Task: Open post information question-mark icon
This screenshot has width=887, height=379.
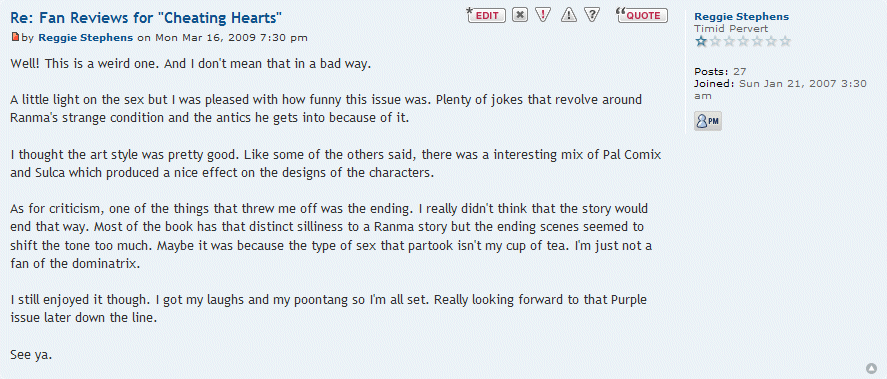Action: [592, 15]
